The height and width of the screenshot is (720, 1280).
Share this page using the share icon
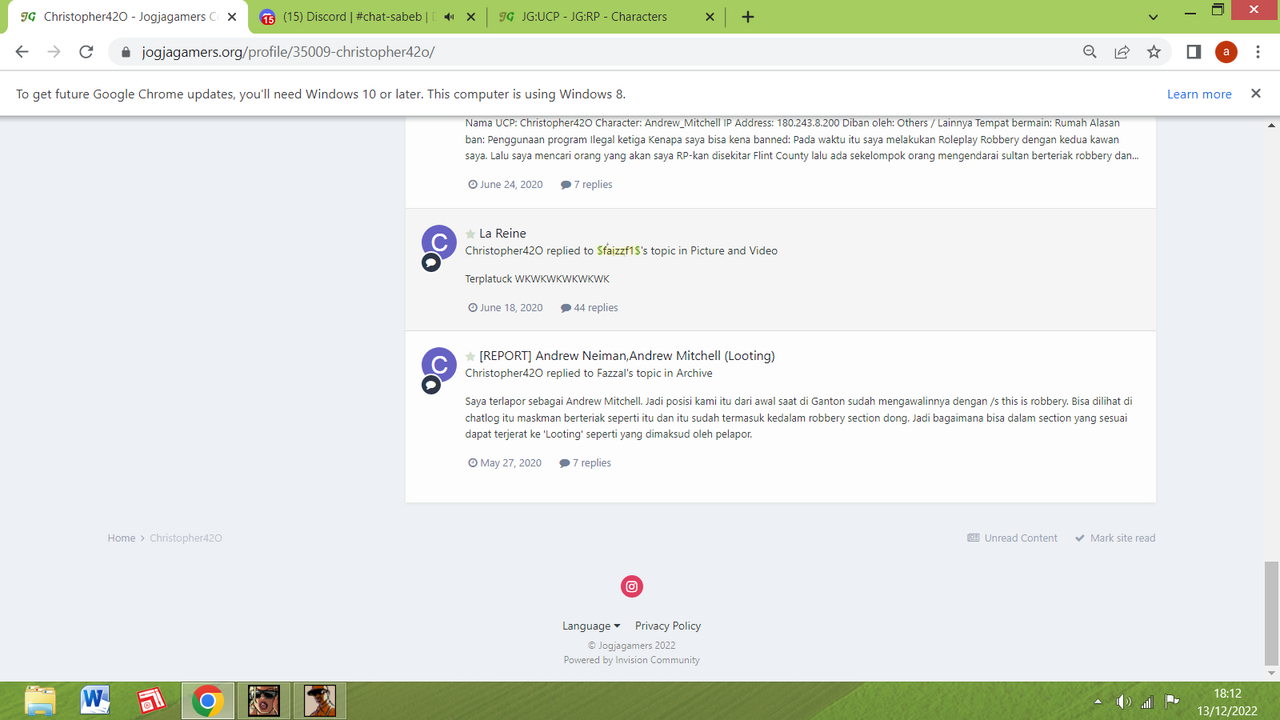pyautogui.click(x=1122, y=52)
